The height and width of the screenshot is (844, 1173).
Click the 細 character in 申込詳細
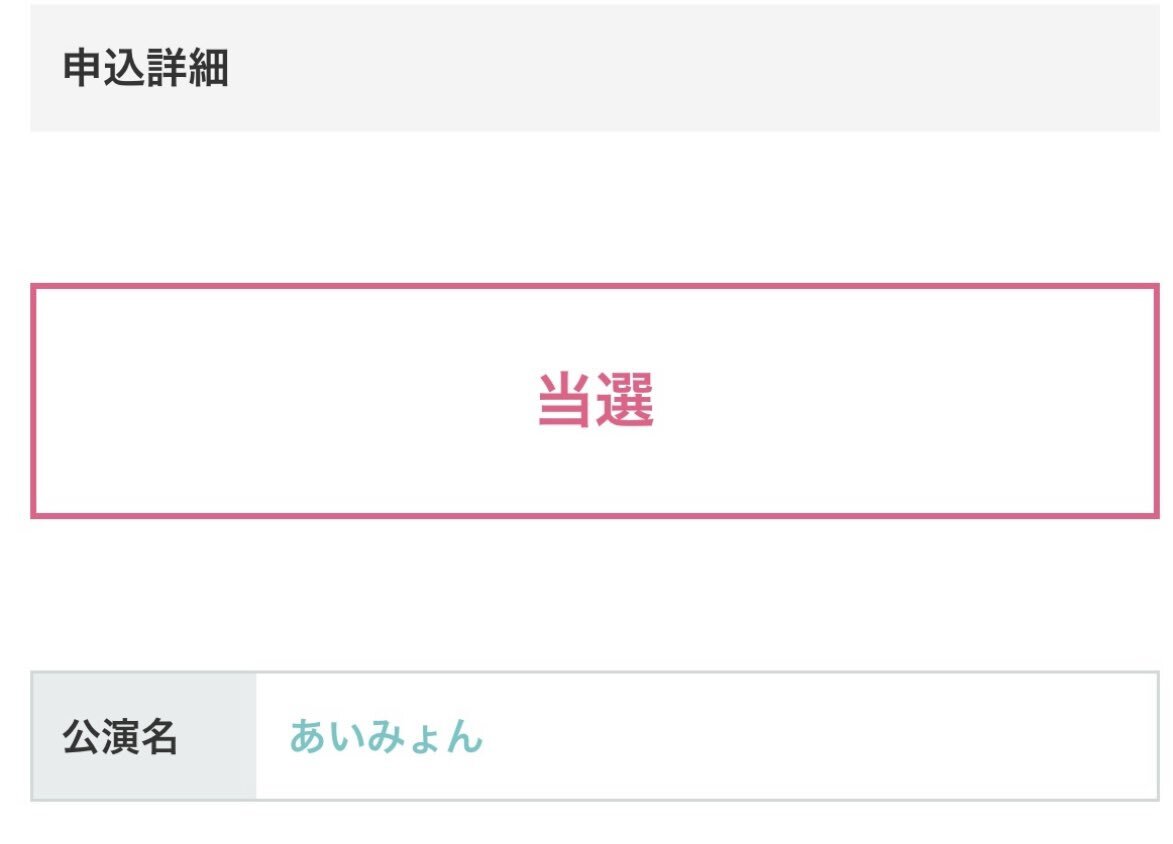[208, 69]
